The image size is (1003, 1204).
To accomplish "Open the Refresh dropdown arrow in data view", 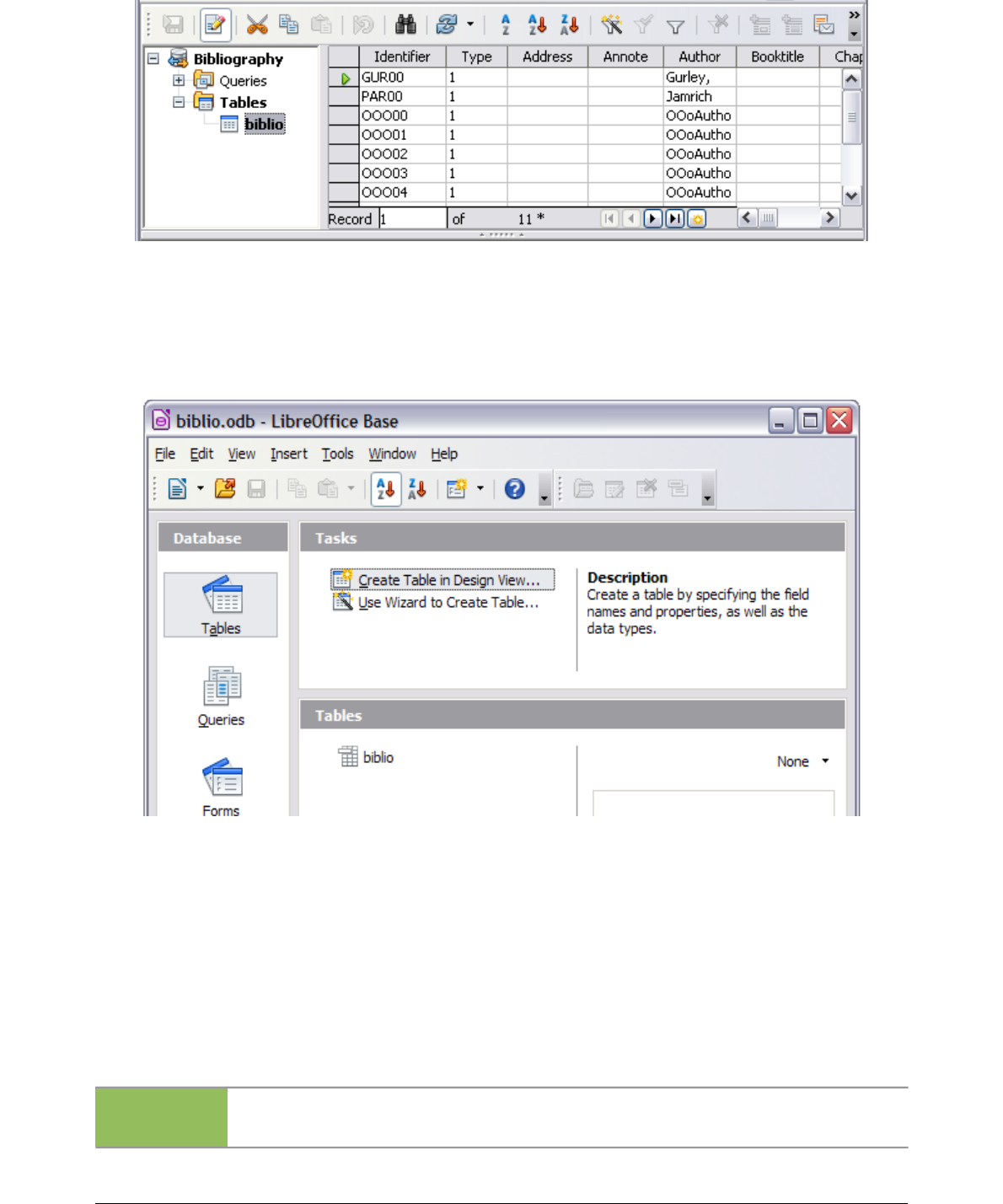I will tap(470, 25).
